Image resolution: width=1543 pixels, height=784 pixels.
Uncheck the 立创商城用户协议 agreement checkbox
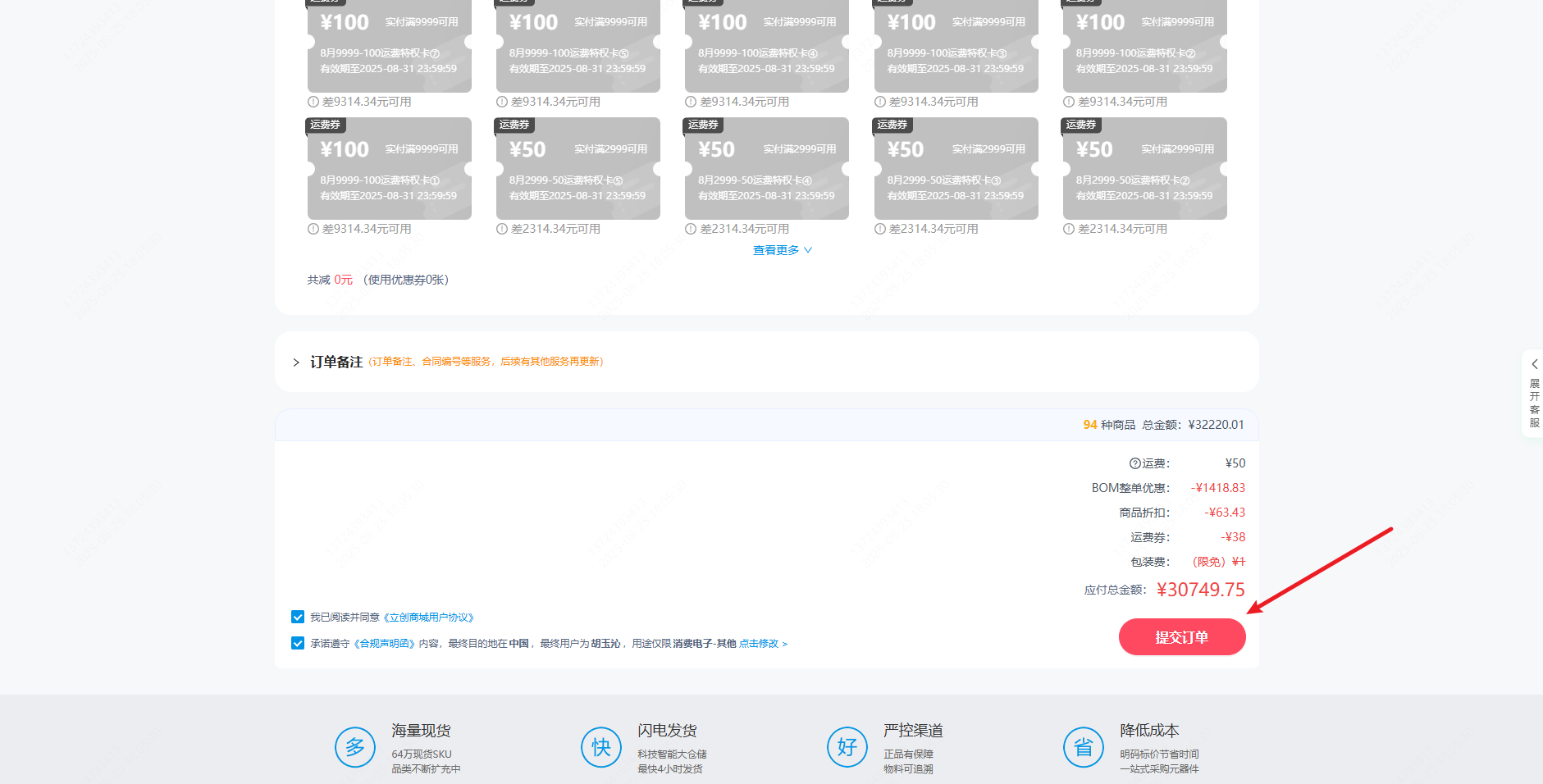point(298,617)
